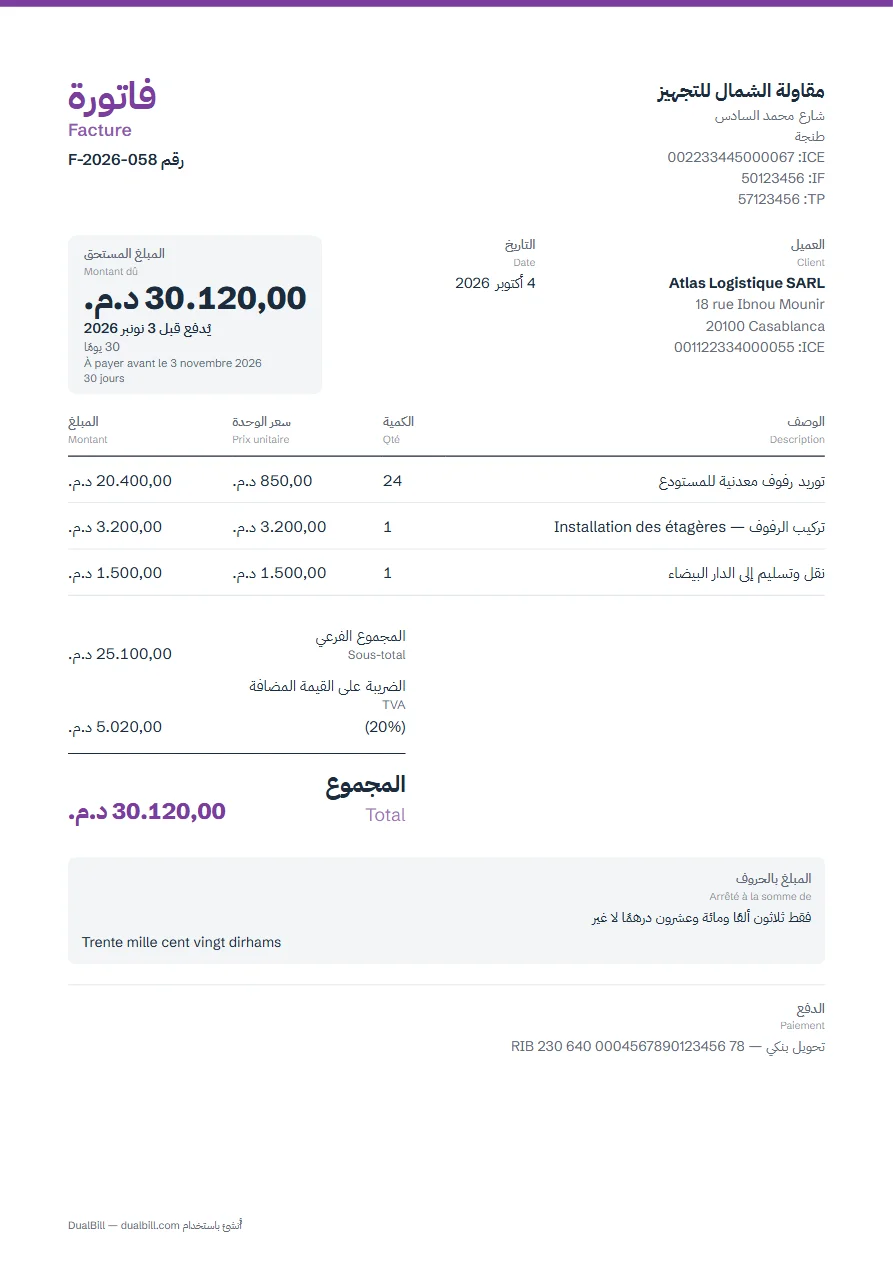The image size is (893, 1263).
Task: Select the purple Facture heading
Action: 100,130
